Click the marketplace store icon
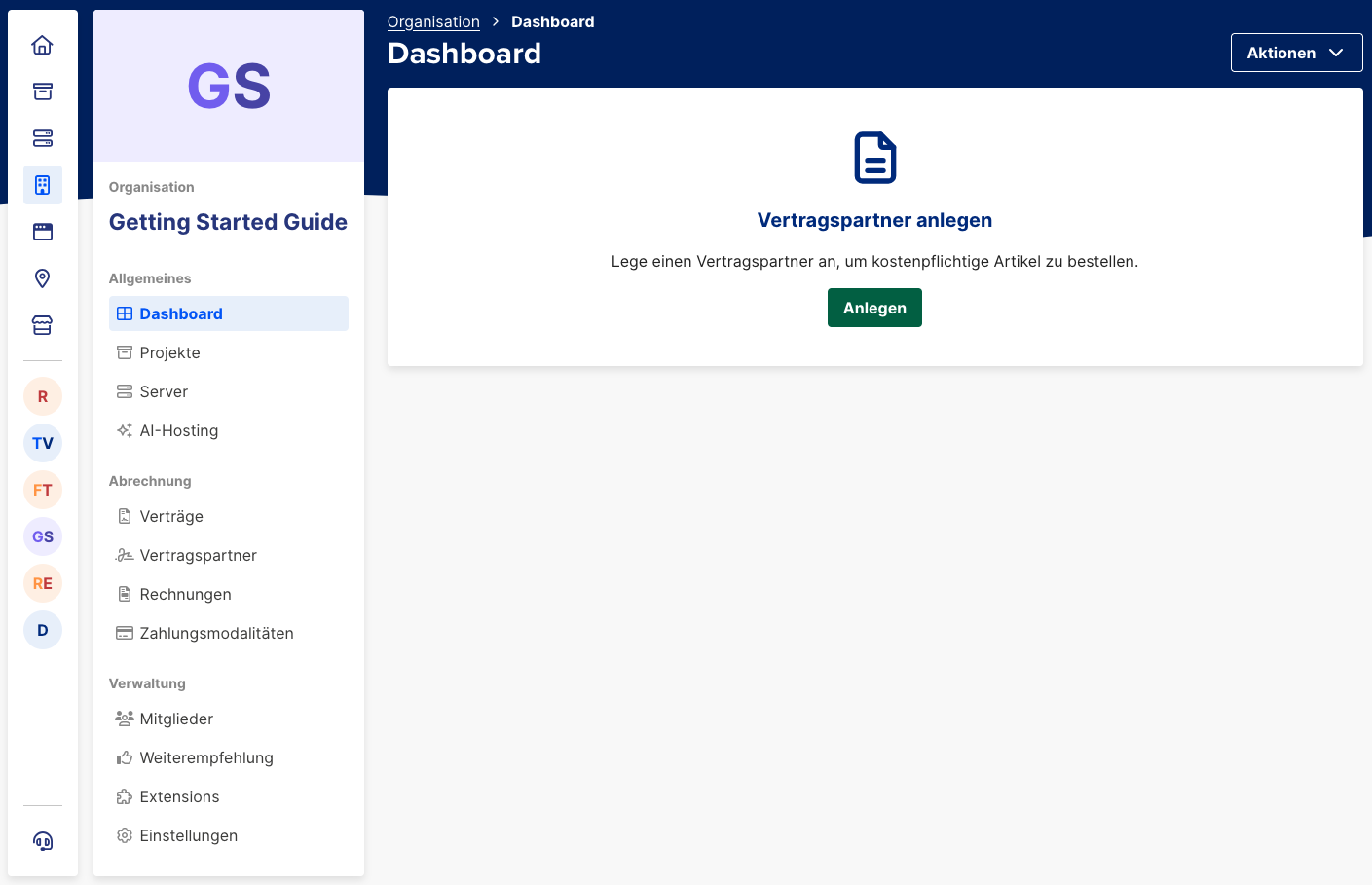The height and width of the screenshot is (885, 1372). (x=42, y=325)
